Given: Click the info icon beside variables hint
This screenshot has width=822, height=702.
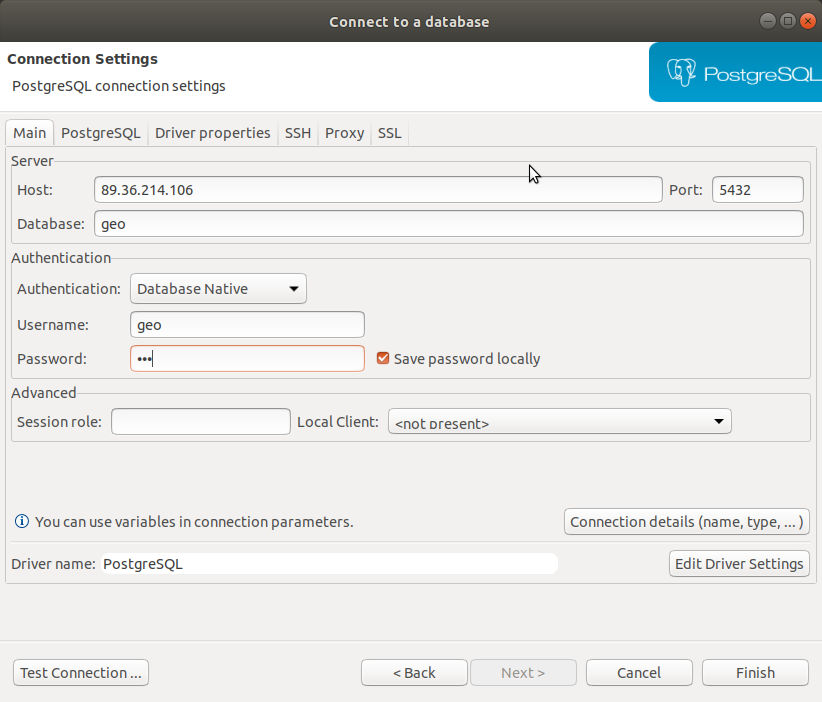Looking at the screenshot, I should 21,522.
